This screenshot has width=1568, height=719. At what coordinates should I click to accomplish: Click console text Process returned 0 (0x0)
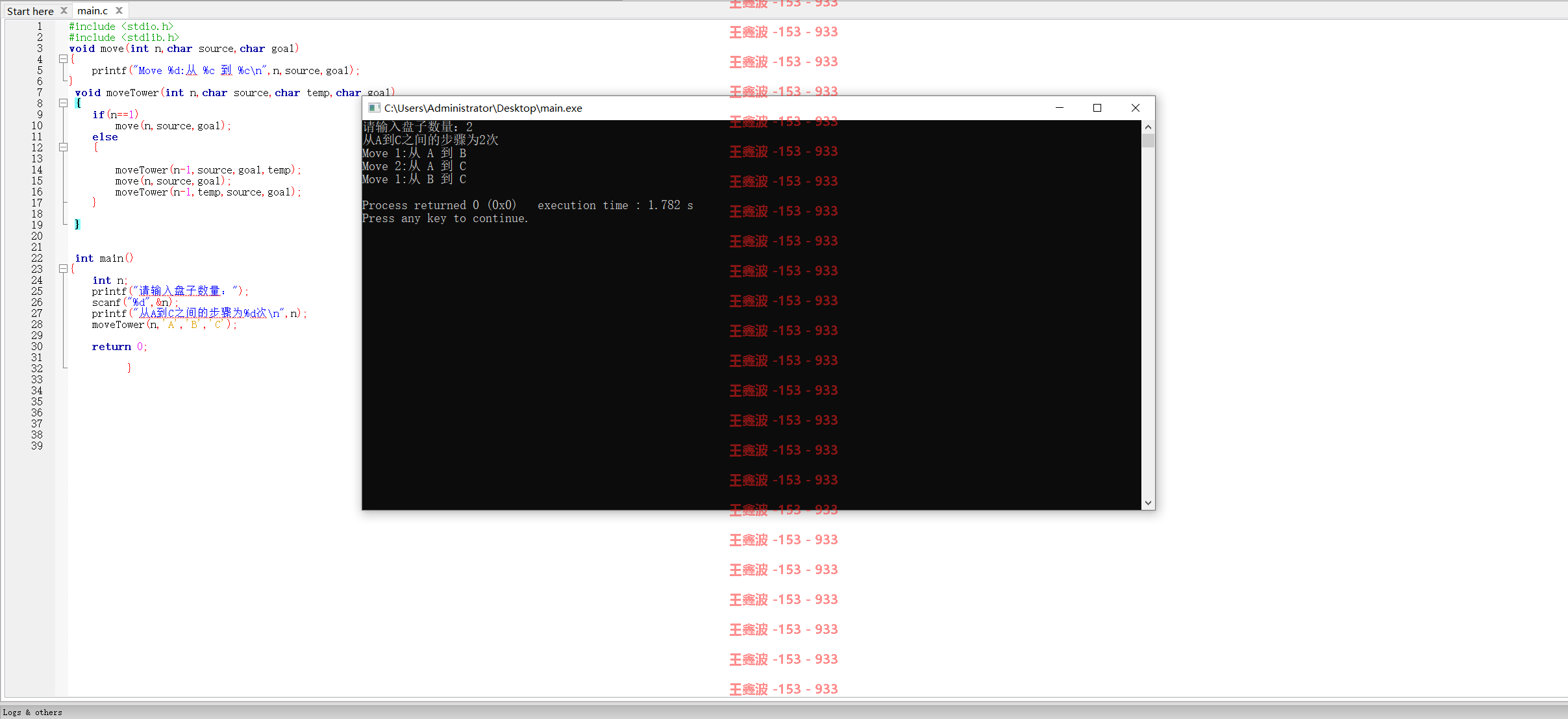(x=439, y=206)
